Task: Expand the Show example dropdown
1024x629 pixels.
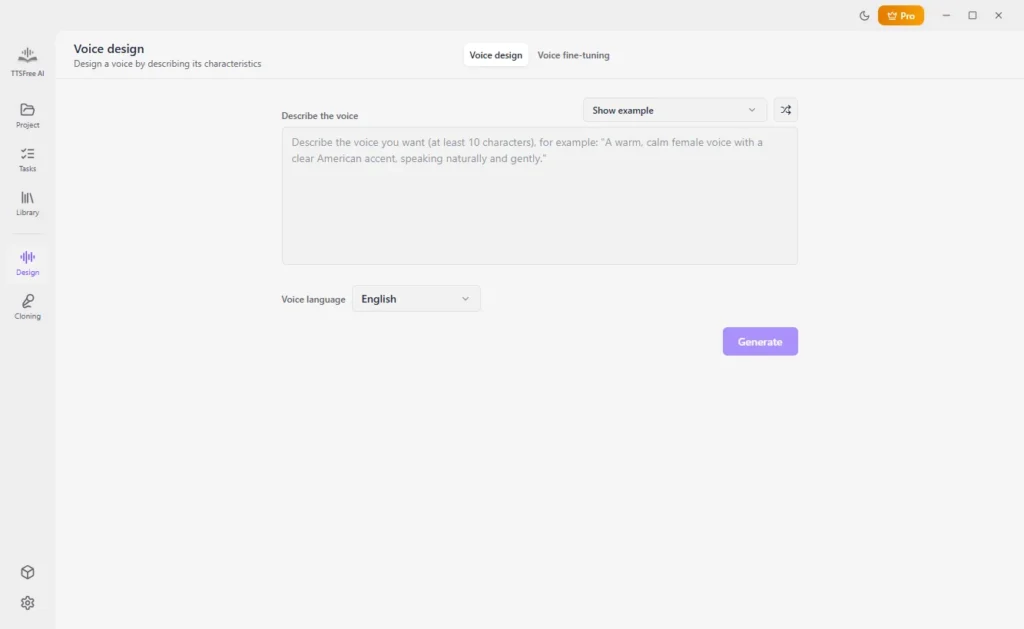Action: click(675, 110)
